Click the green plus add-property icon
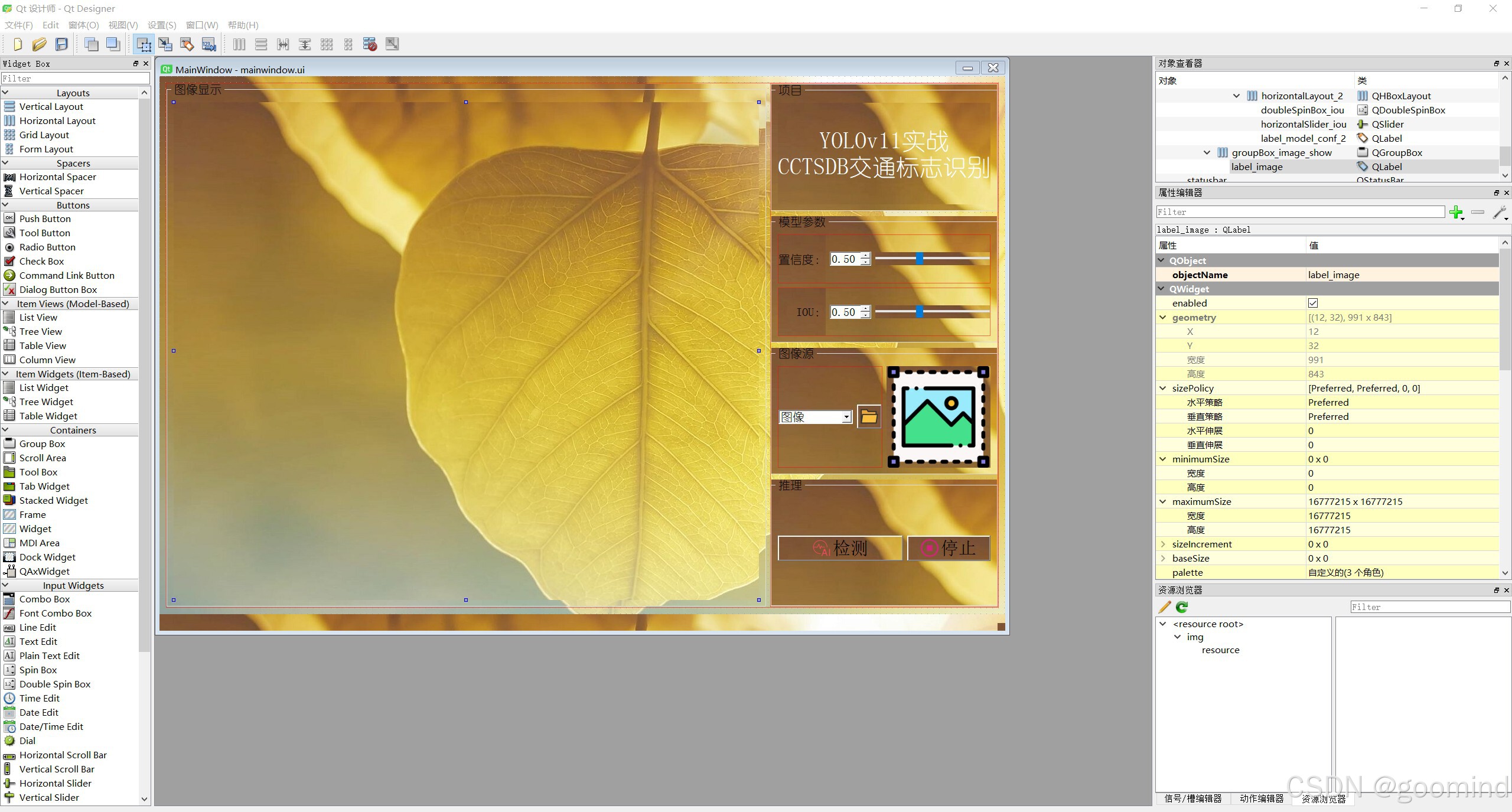The width and height of the screenshot is (1512, 812). coord(1456,212)
